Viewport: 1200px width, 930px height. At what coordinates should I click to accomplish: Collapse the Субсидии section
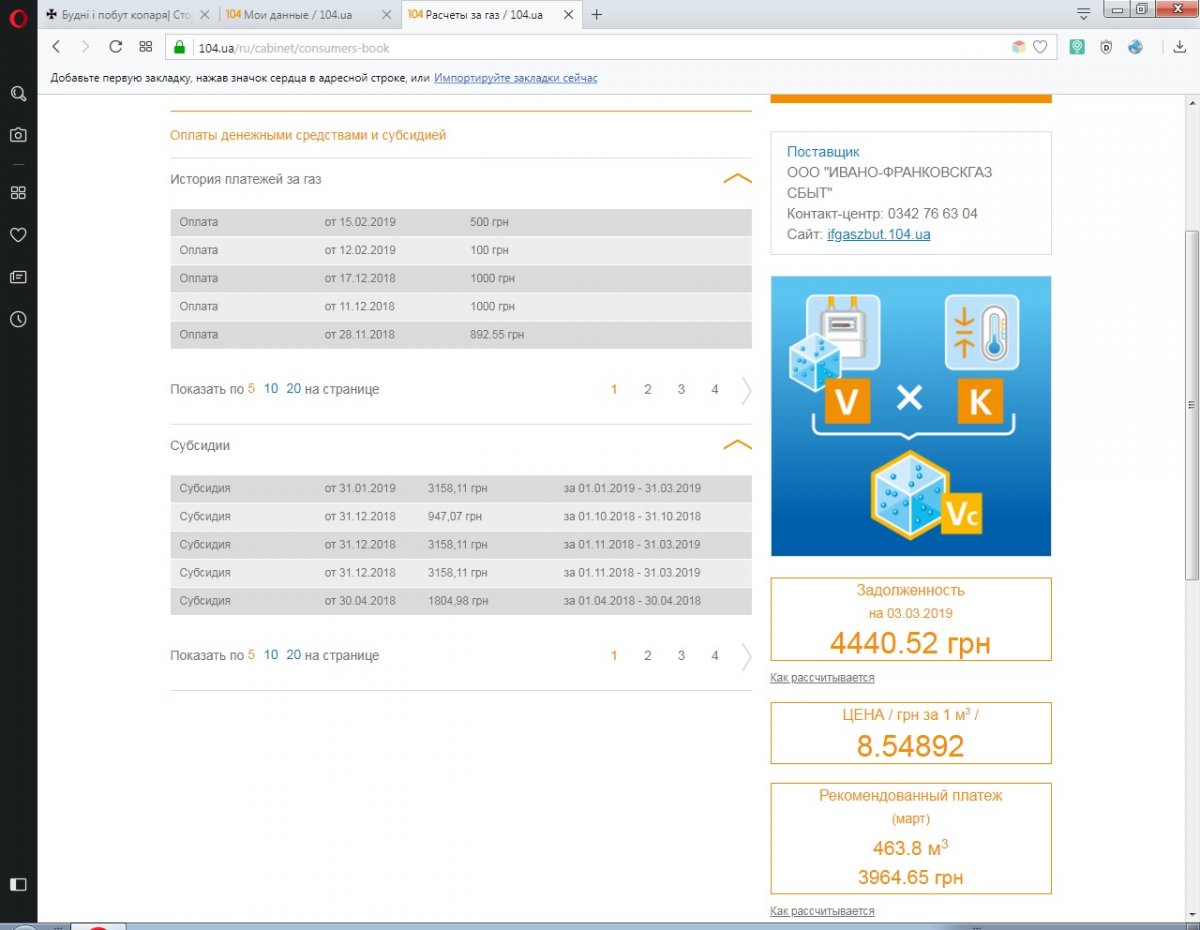click(x=737, y=446)
